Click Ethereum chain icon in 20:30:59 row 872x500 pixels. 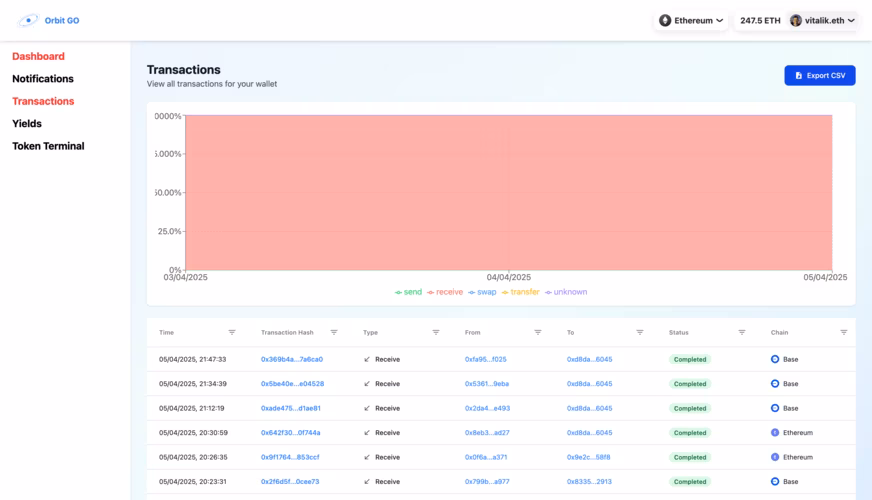click(775, 433)
